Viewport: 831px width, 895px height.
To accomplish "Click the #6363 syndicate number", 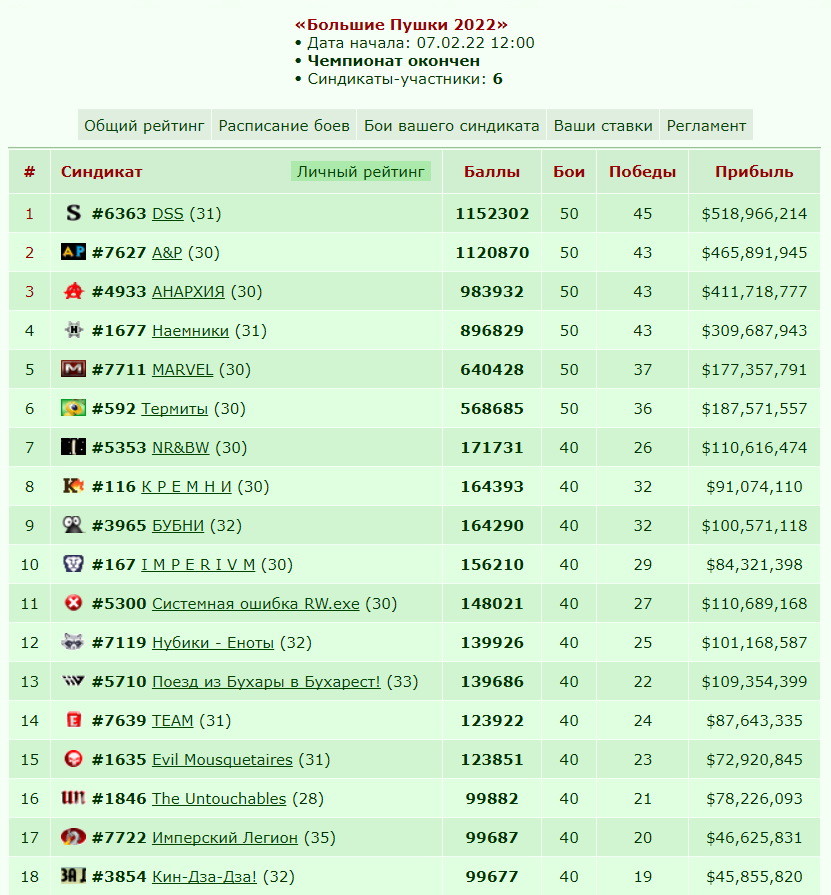I will pyautogui.click(x=119, y=213).
